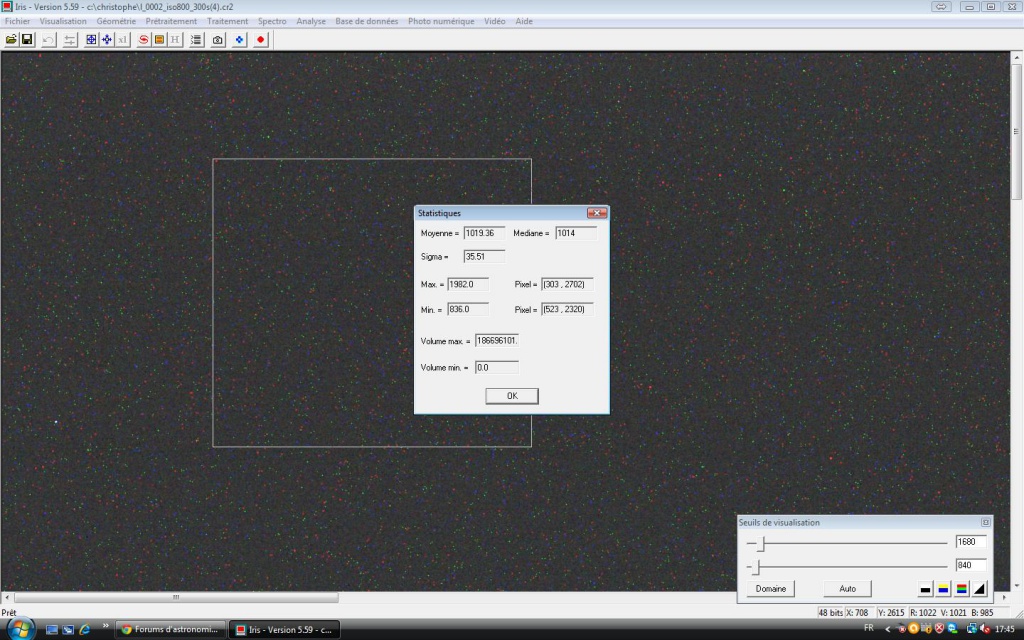Click the open file folder icon
Screen dimensions: 1024x640
11,40
